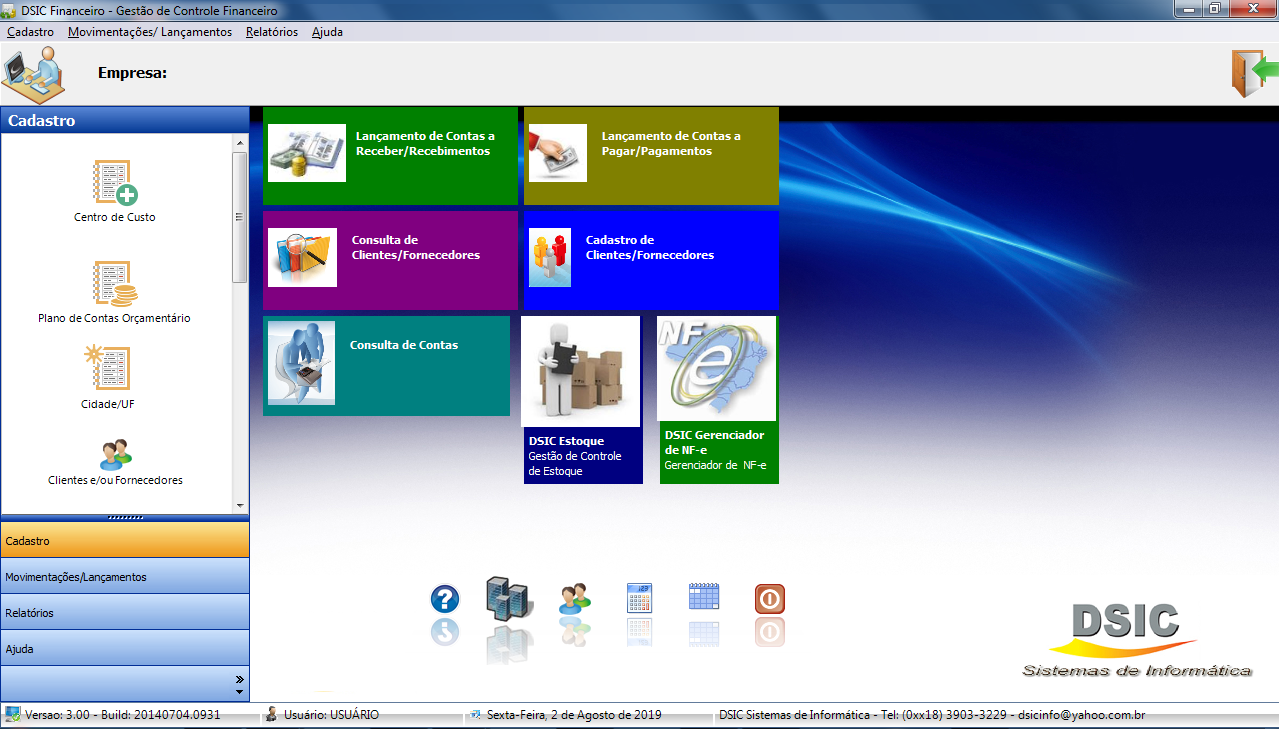Launch DSIC Gerenciador de NF-e tile
Viewport: 1279px width, 729px height.
718,400
